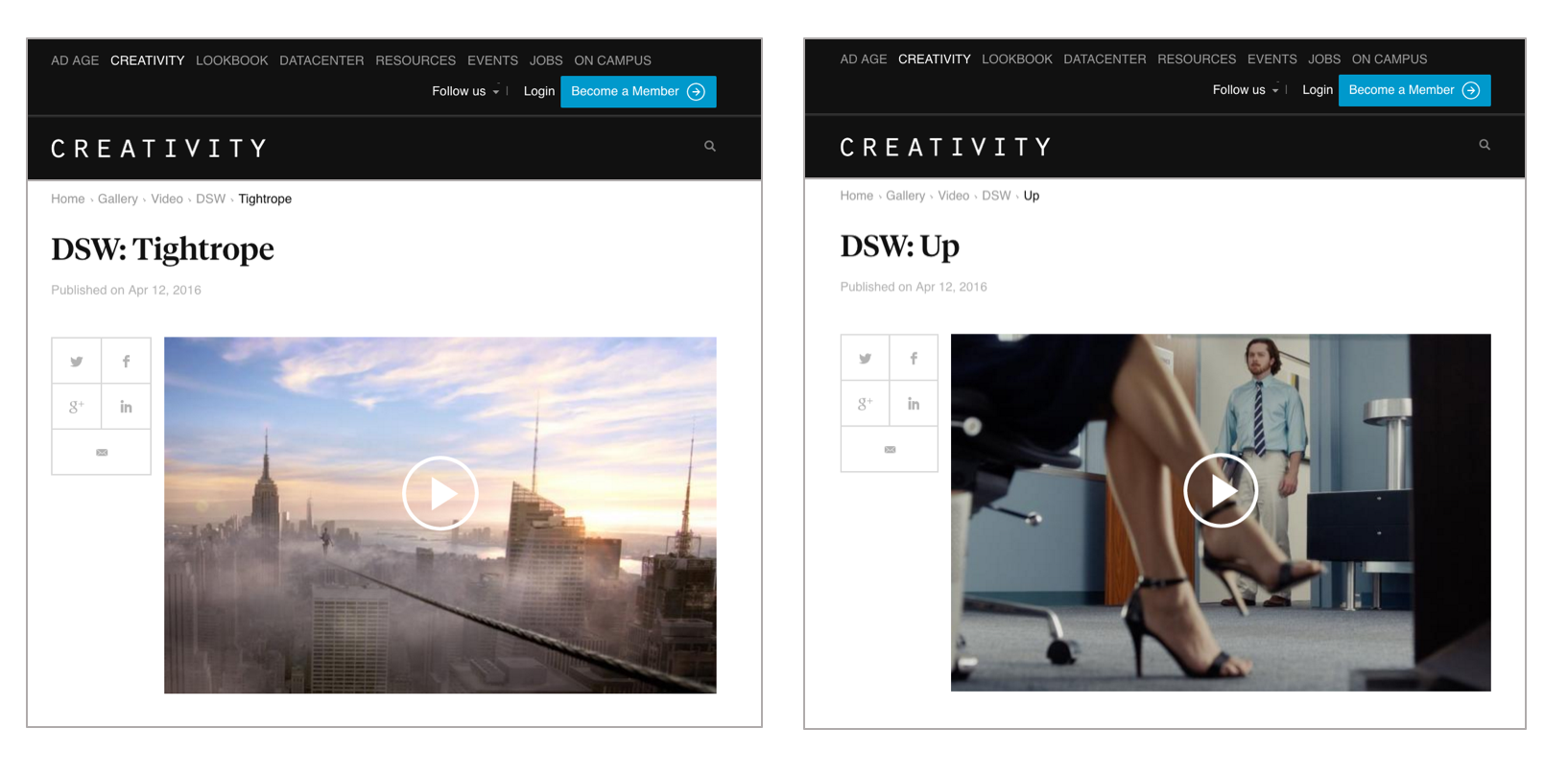Expand Follow us dropdown on Tightrope page

465,91
